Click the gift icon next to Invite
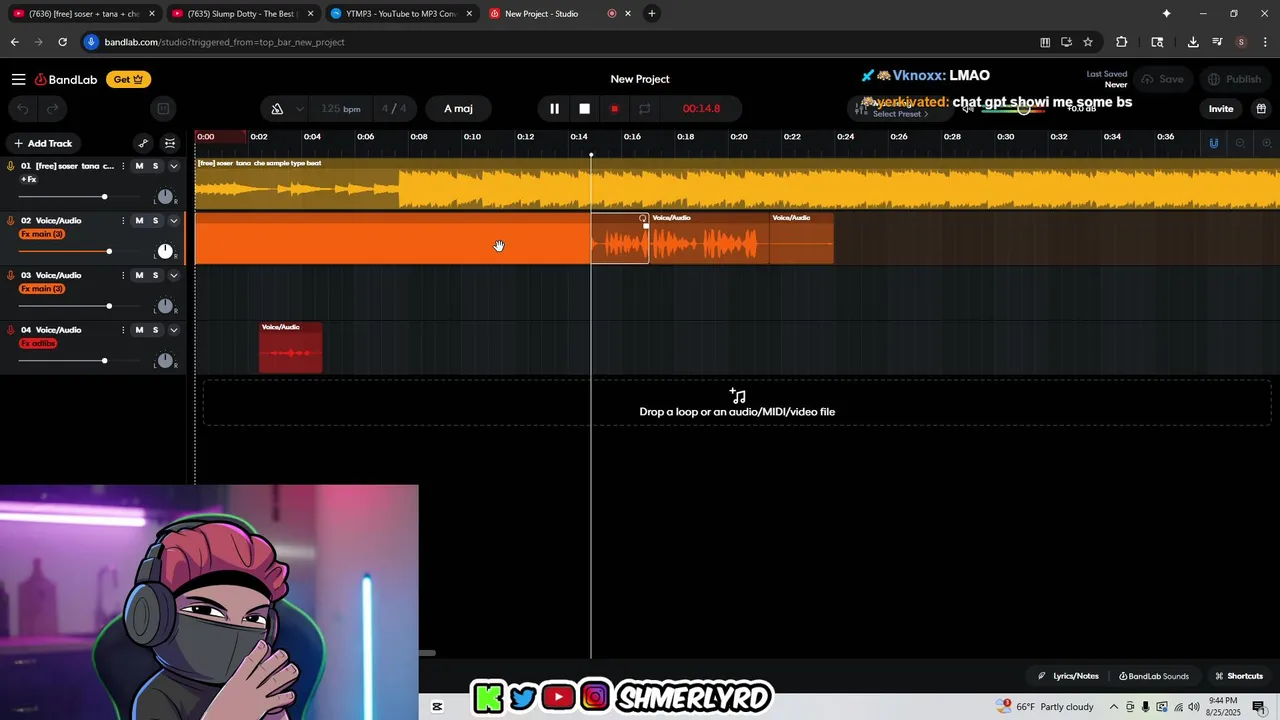 click(x=1261, y=108)
